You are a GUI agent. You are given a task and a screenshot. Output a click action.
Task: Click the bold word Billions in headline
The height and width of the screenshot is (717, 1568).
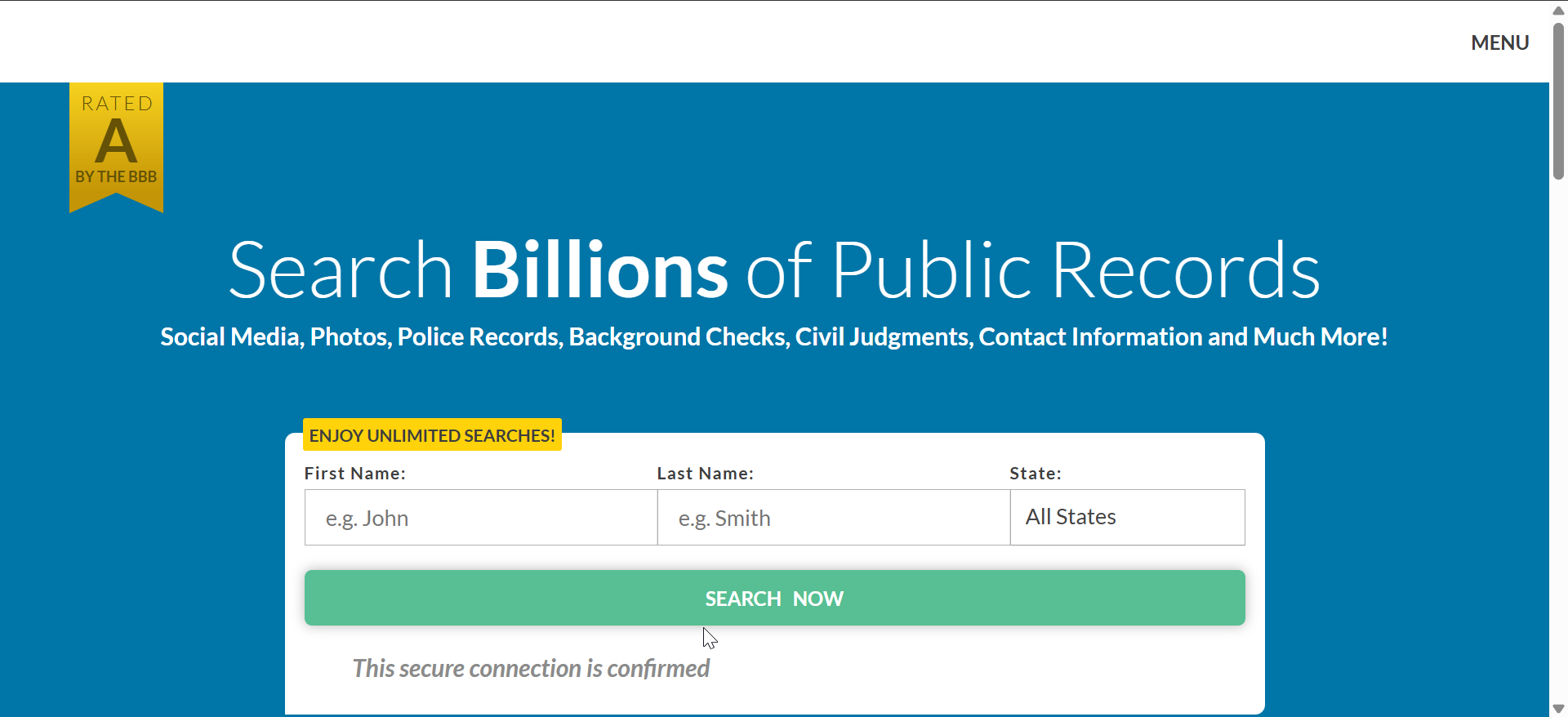(599, 269)
